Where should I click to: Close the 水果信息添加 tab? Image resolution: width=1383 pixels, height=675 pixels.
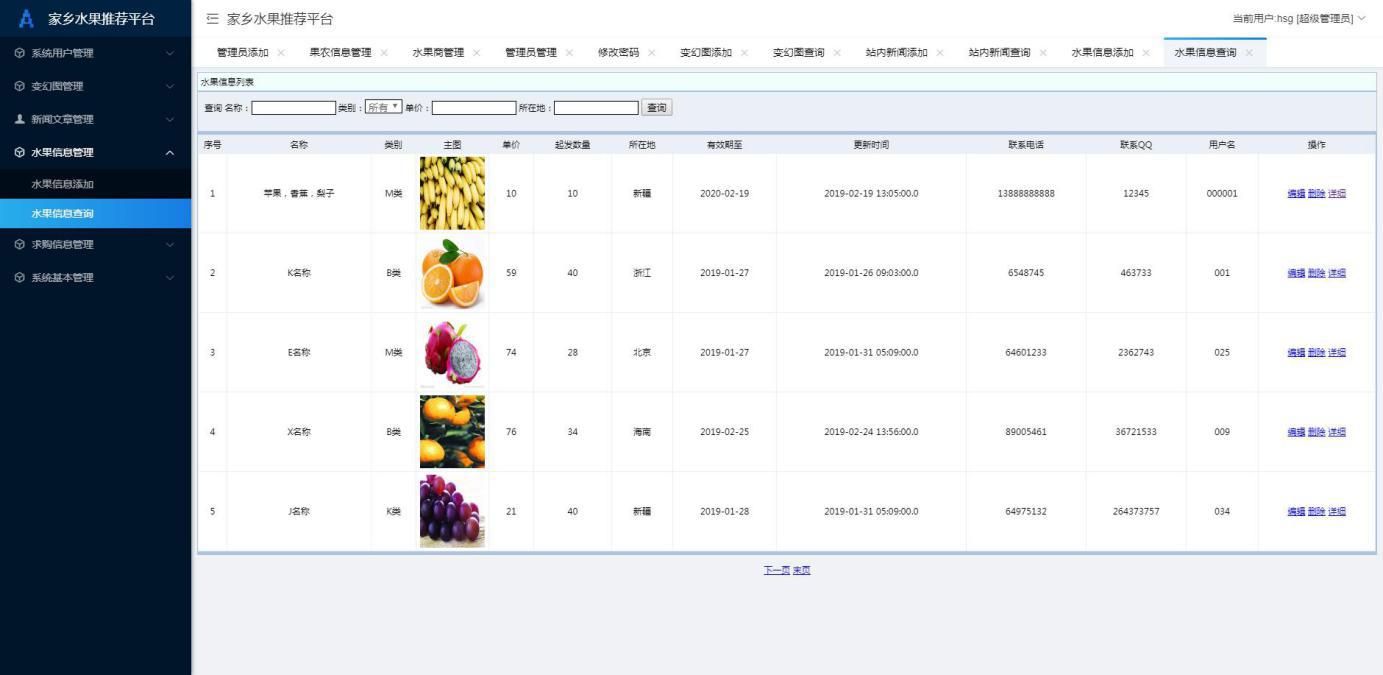click(1146, 53)
